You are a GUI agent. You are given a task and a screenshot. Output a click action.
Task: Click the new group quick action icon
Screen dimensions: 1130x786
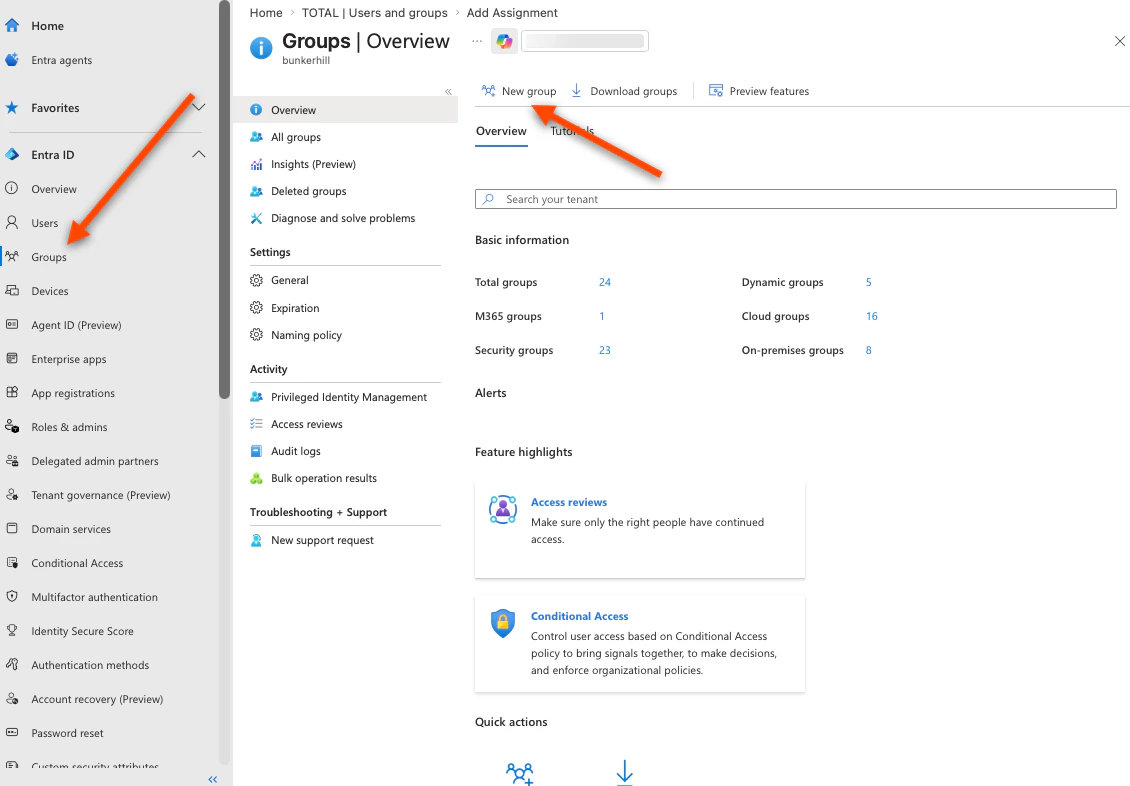(x=520, y=774)
